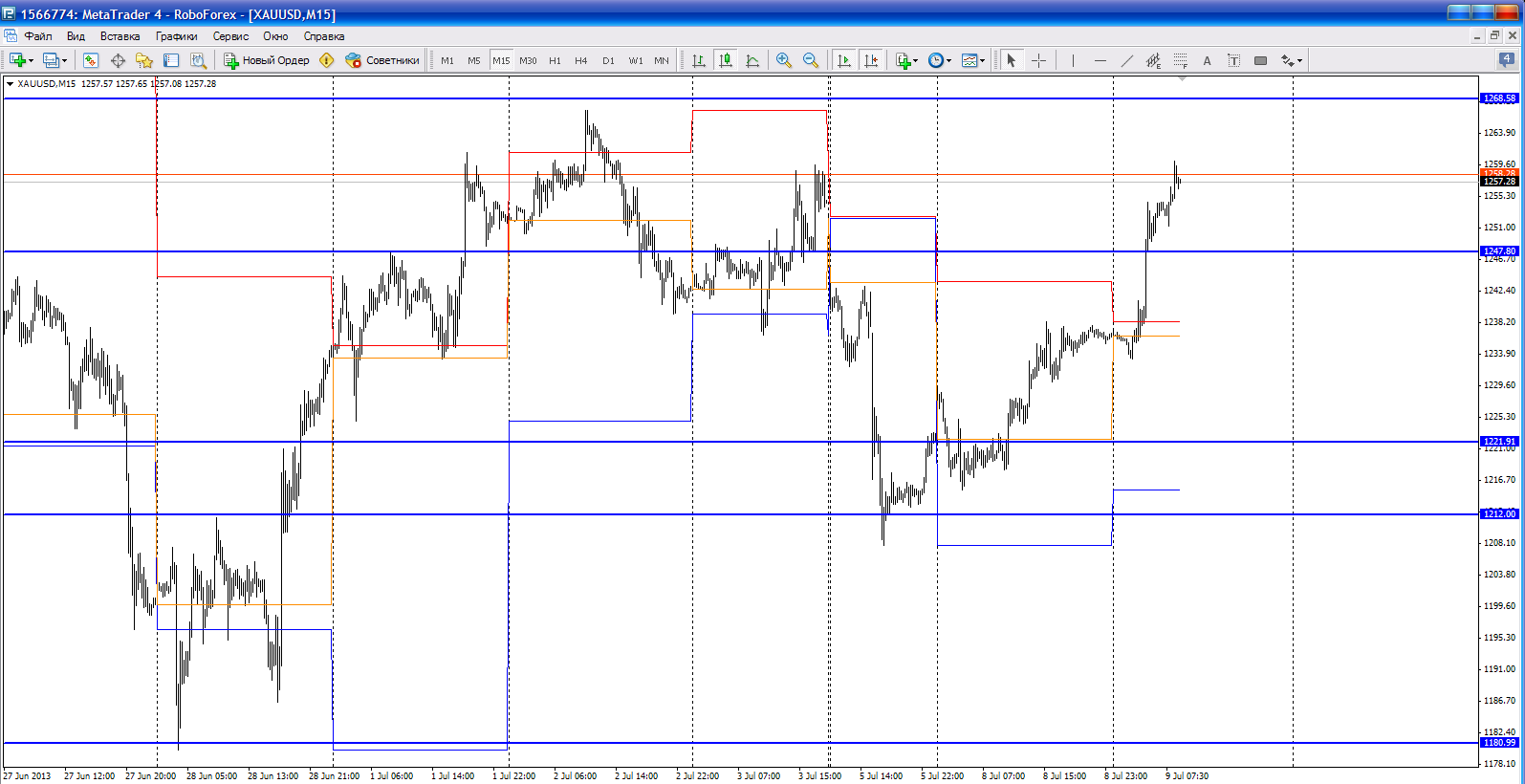Open the chart Templates icon

click(969, 60)
